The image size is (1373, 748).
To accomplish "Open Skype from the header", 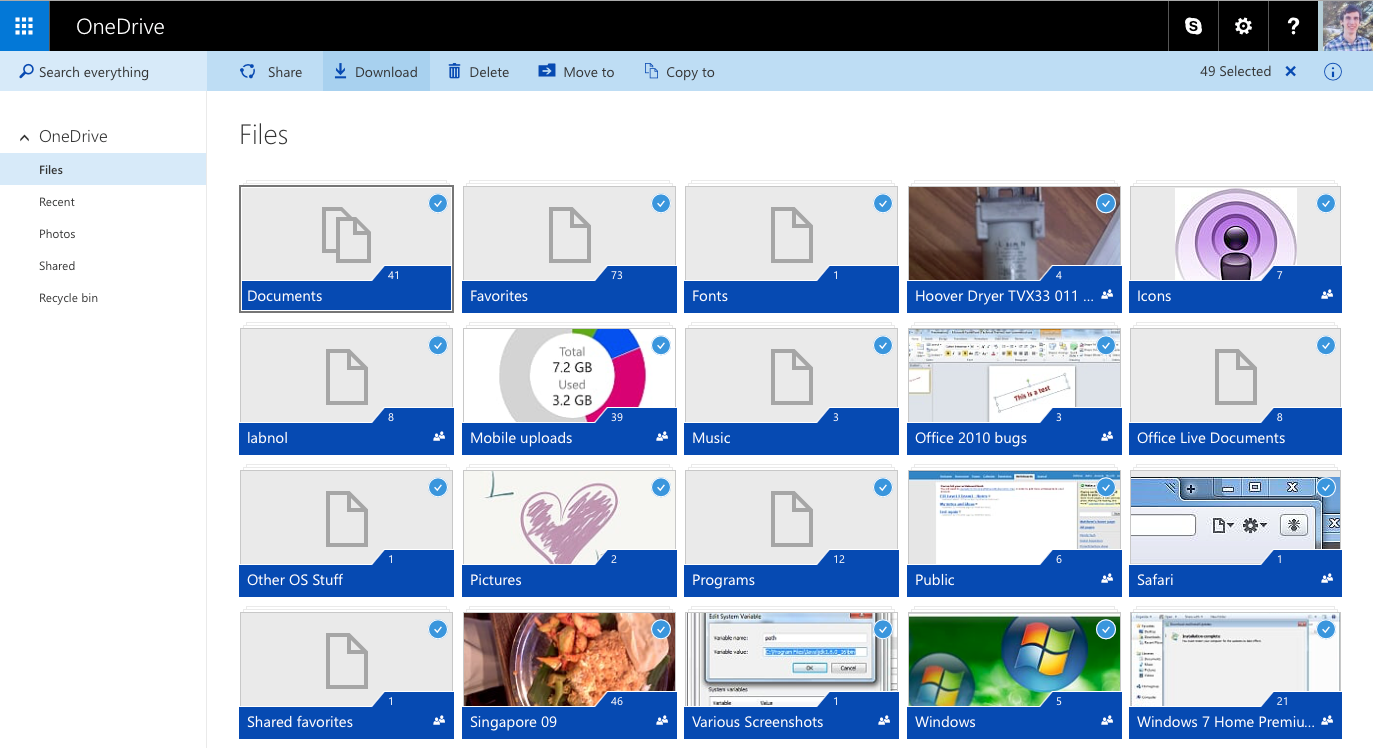I will coord(1193,26).
